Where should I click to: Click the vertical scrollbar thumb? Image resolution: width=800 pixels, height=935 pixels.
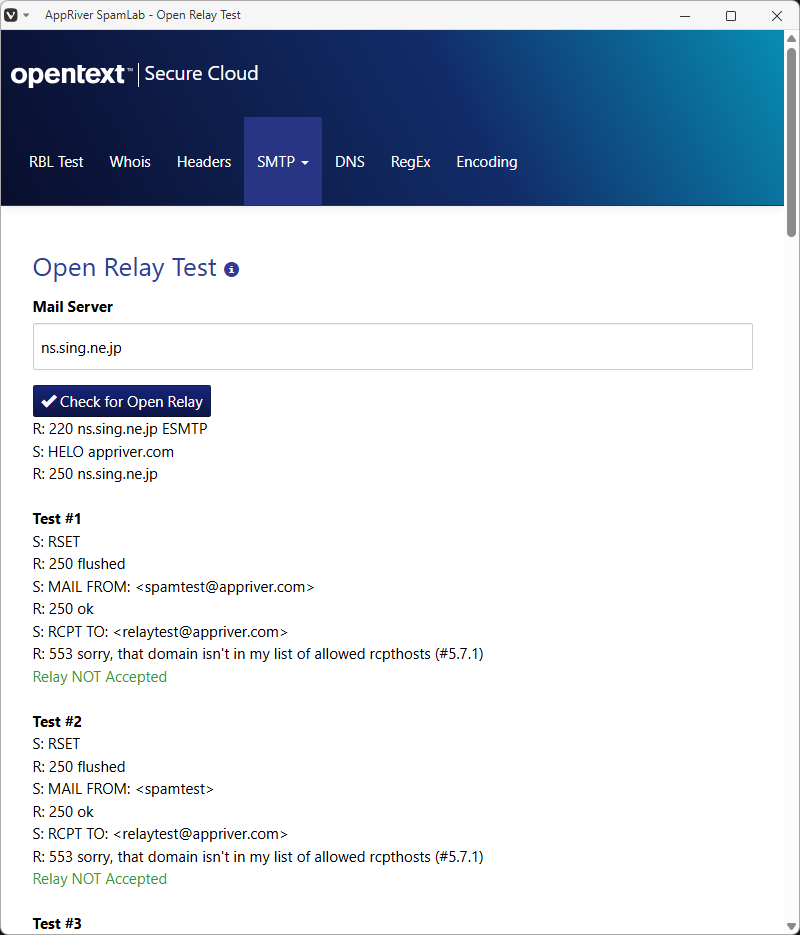coord(792,140)
